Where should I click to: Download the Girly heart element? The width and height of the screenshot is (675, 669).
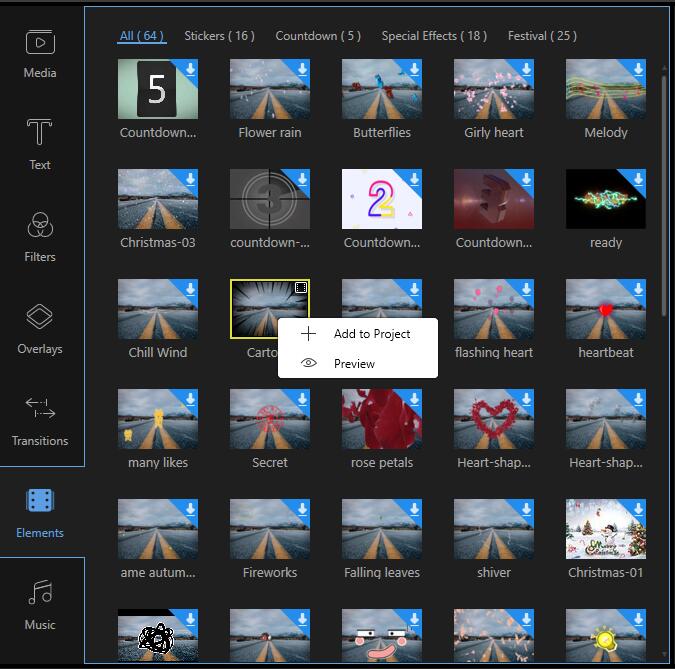pyautogui.click(x=526, y=69)
